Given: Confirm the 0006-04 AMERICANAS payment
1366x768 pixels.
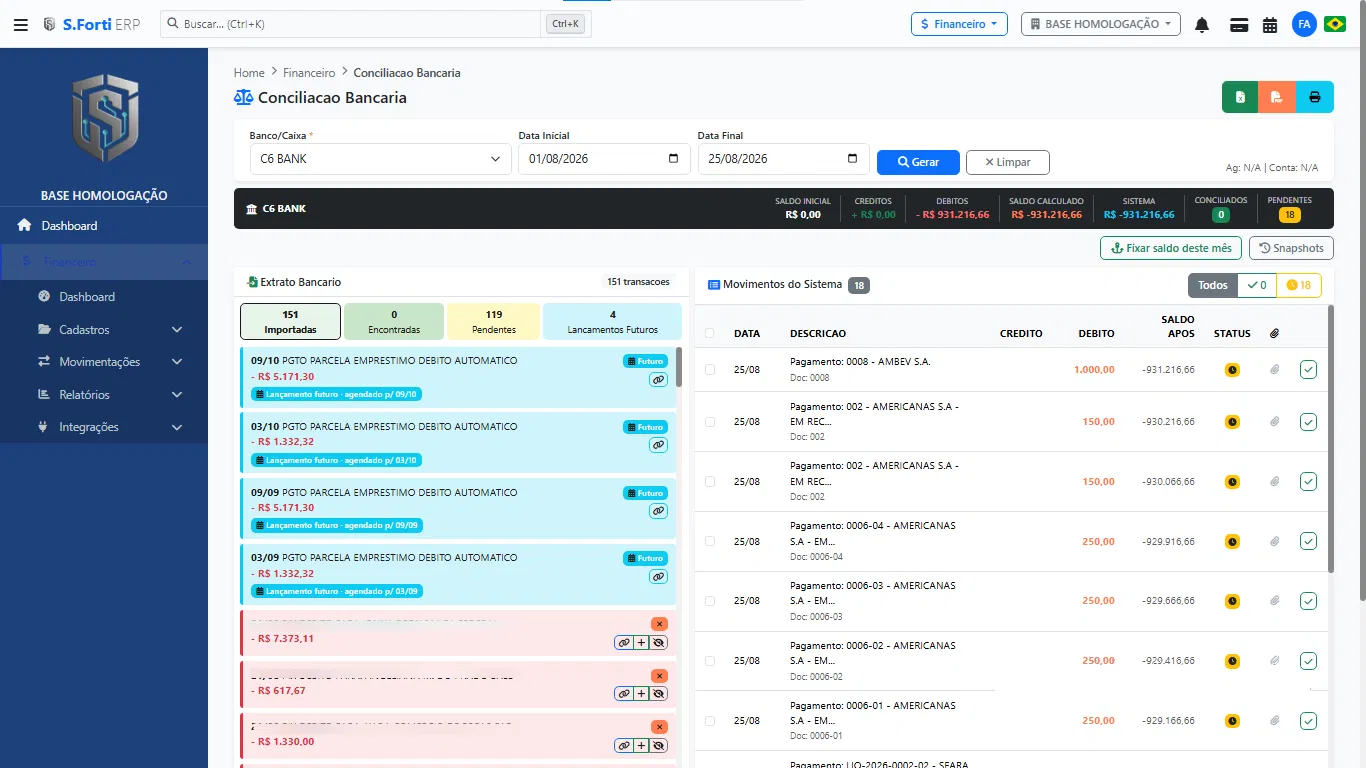Looking at the screenshot, I should tap(1309, 541).
